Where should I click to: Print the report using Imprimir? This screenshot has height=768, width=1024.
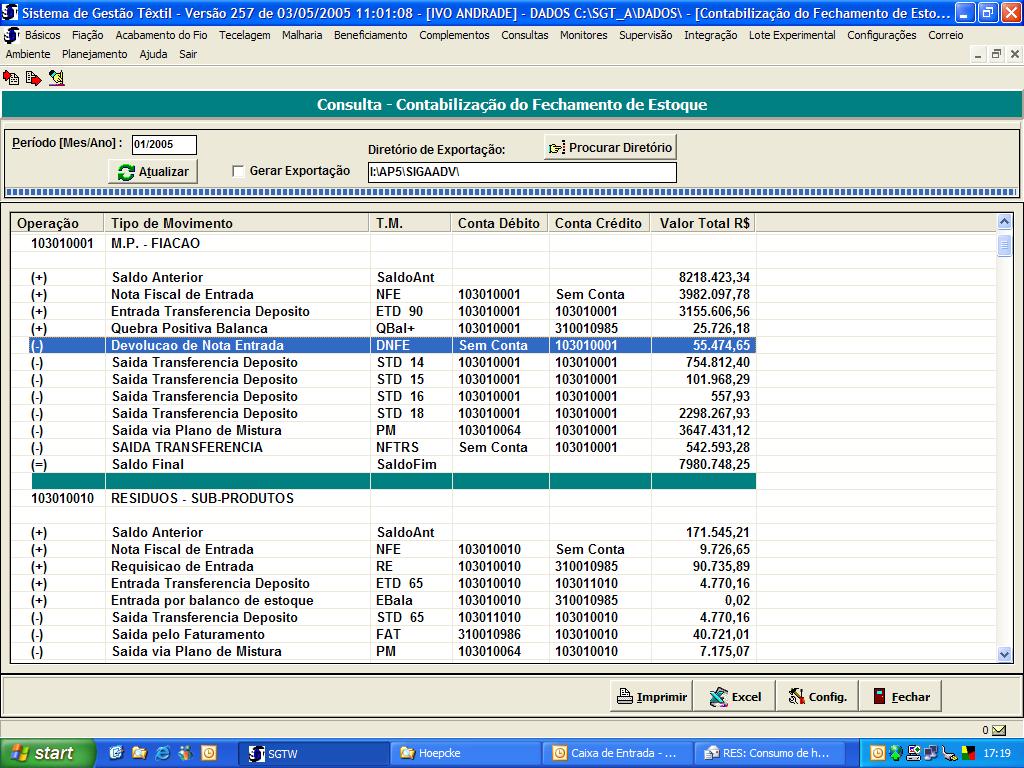pos(651,697)
